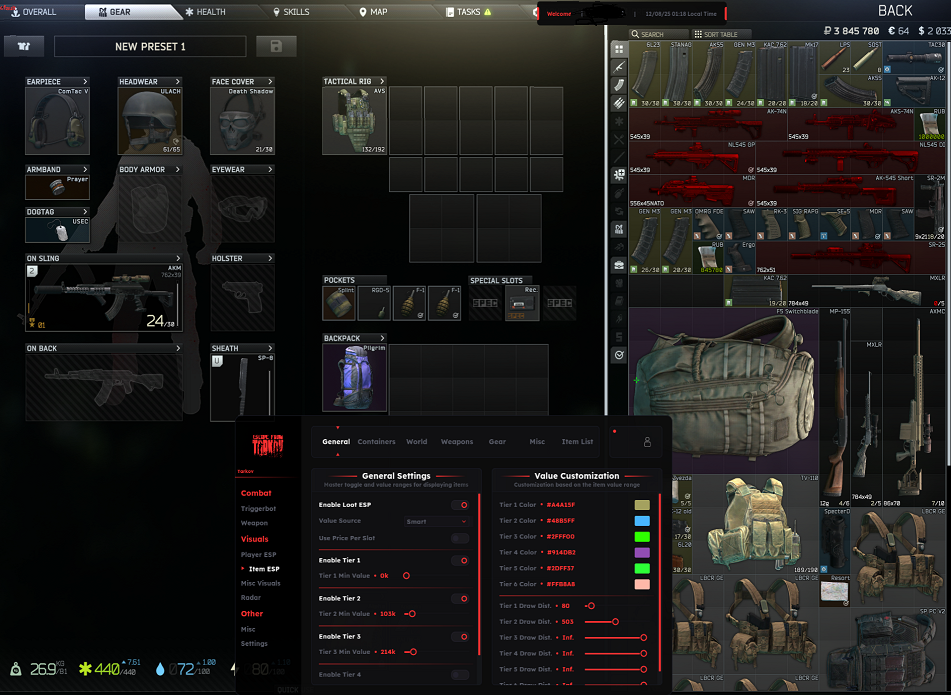Click the floppy disk save preset icon
951x695 pixels.
coord(275,47)
